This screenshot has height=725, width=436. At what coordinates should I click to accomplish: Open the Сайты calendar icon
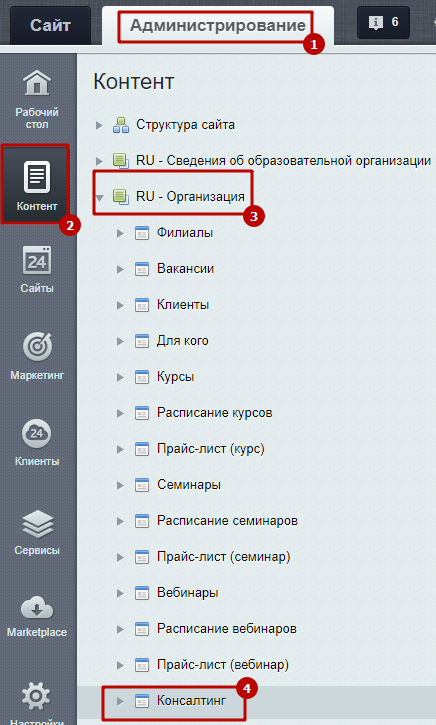pos(37,260)
